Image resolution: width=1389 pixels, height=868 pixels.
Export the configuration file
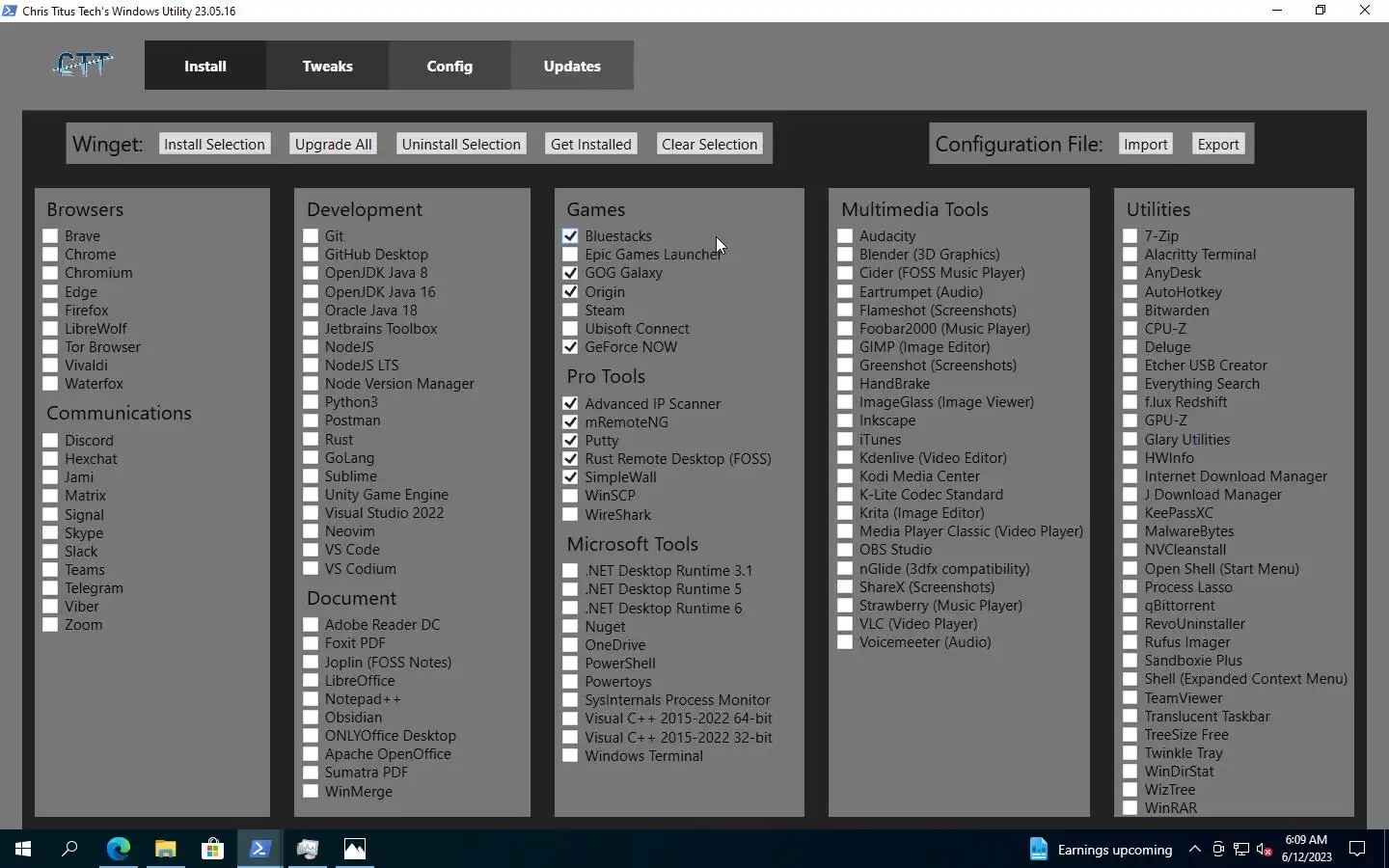pos(1218,144)
